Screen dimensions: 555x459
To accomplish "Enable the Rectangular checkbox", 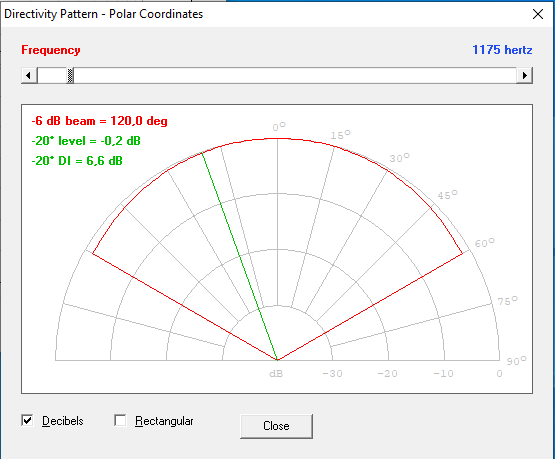I will coord(120,420).
